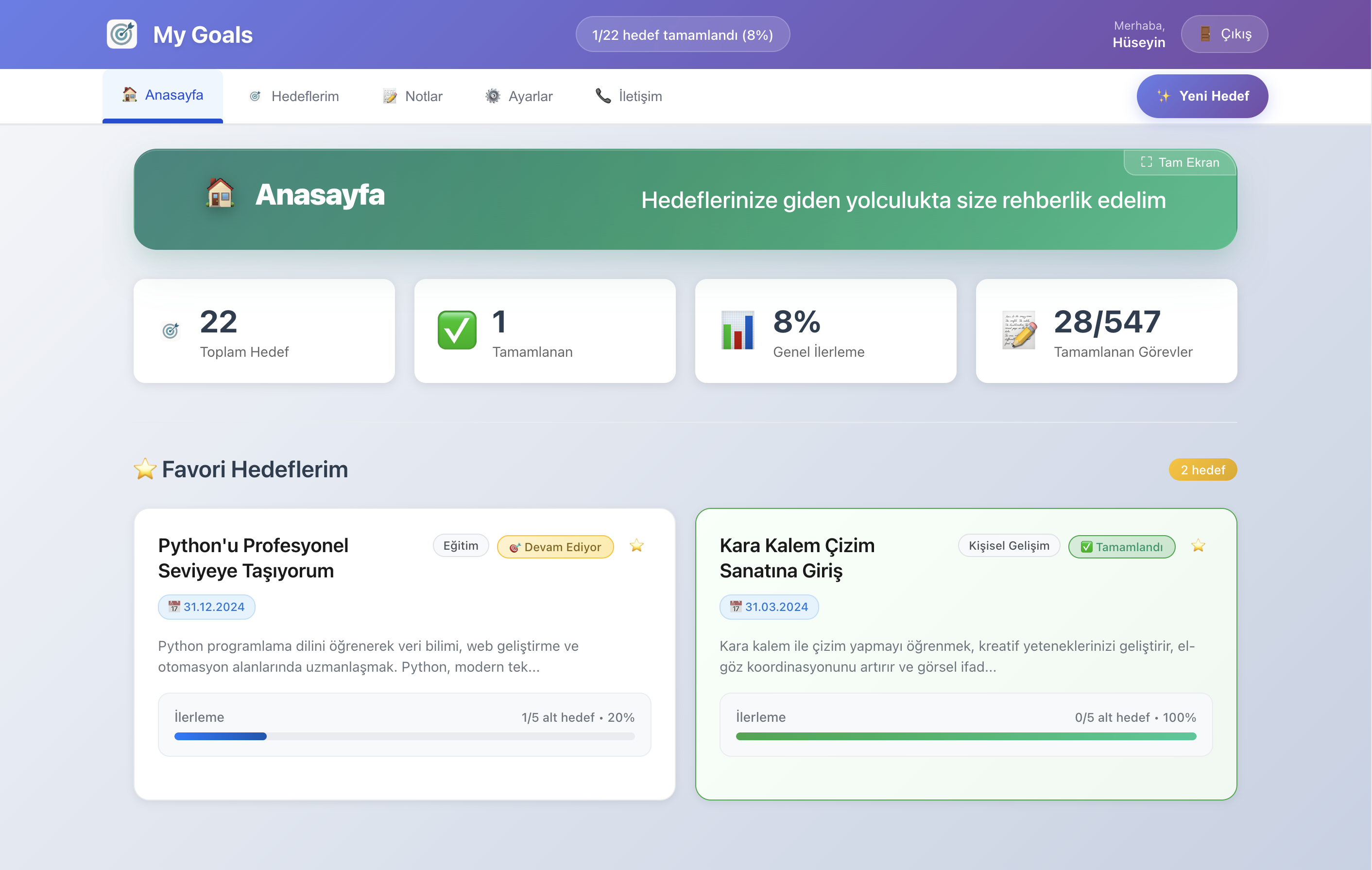Click the İletişim phone icon
The image size is (1372, 870).
click(x=602, y=96)
